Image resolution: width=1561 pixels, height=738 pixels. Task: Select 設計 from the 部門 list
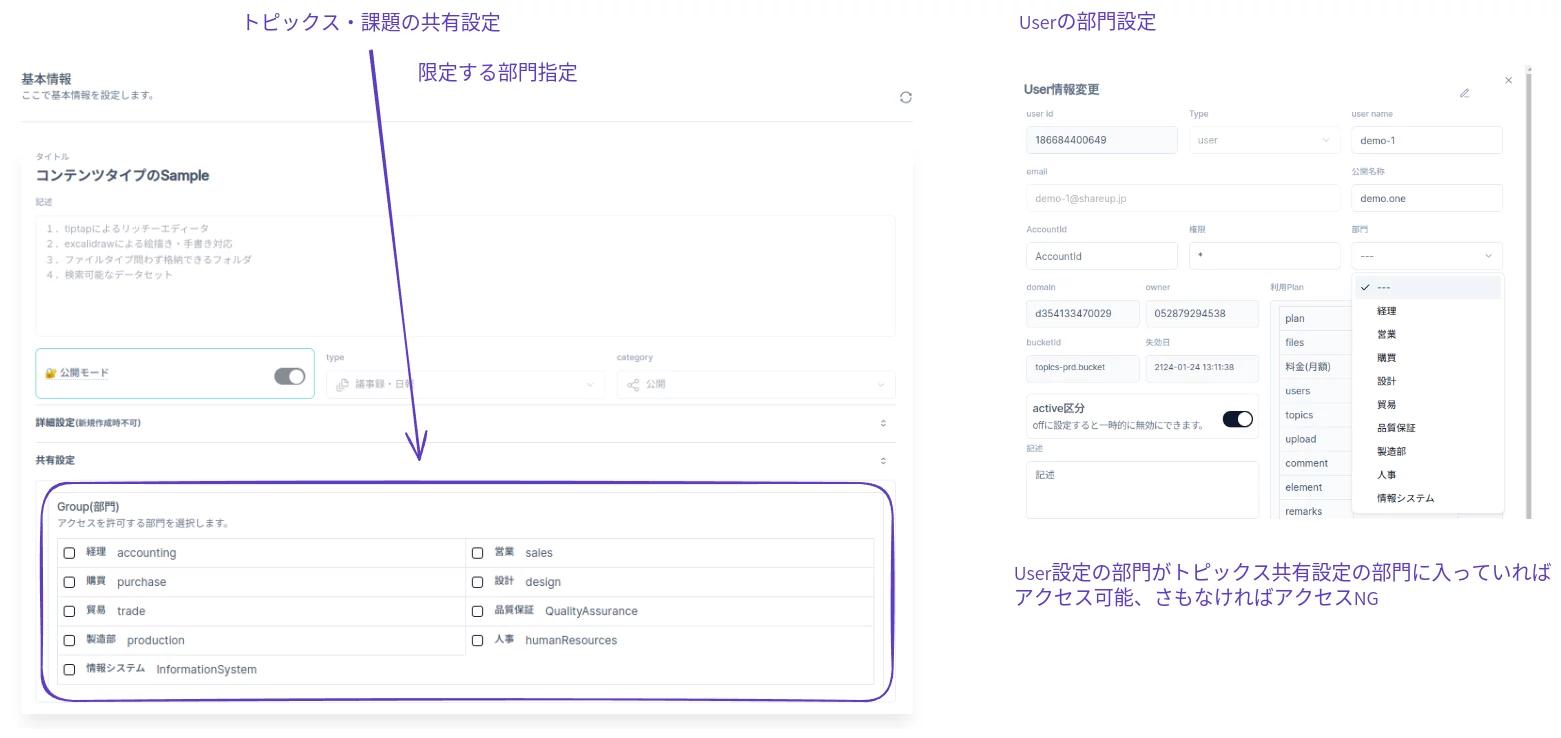1428,381
